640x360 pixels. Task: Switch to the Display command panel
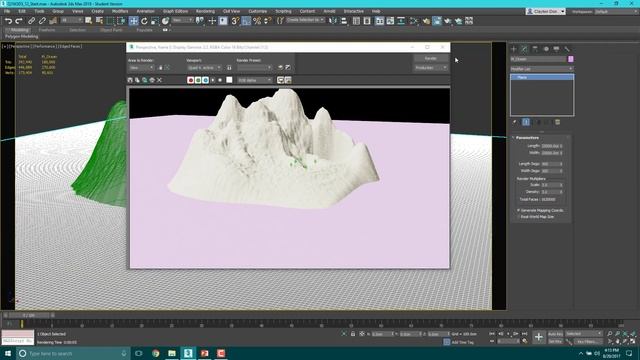556,49
